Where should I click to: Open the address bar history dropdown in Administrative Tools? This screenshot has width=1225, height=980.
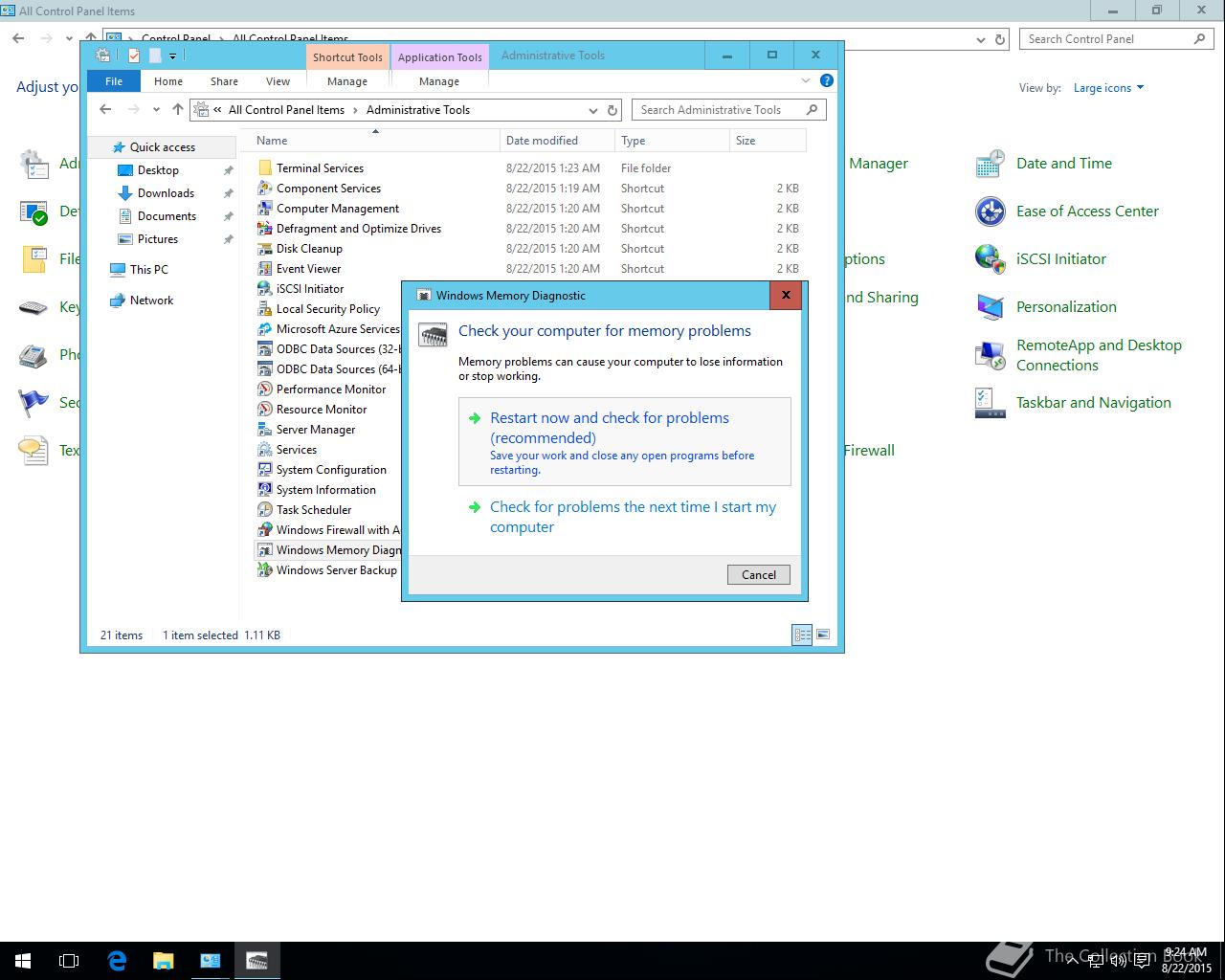(593, 110)
